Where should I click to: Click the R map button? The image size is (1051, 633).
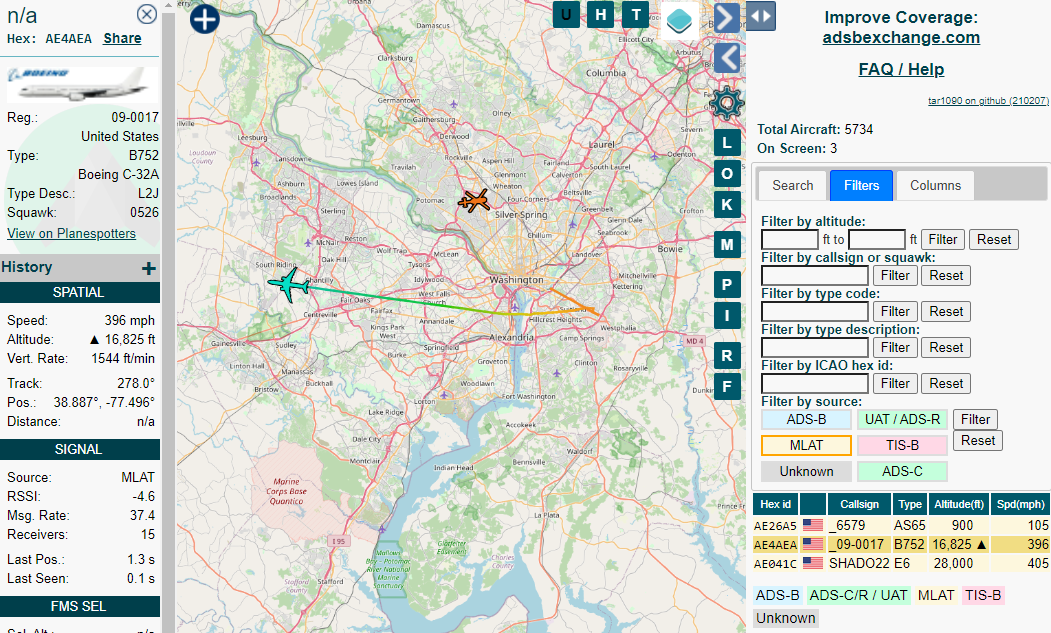pos(727,355)
